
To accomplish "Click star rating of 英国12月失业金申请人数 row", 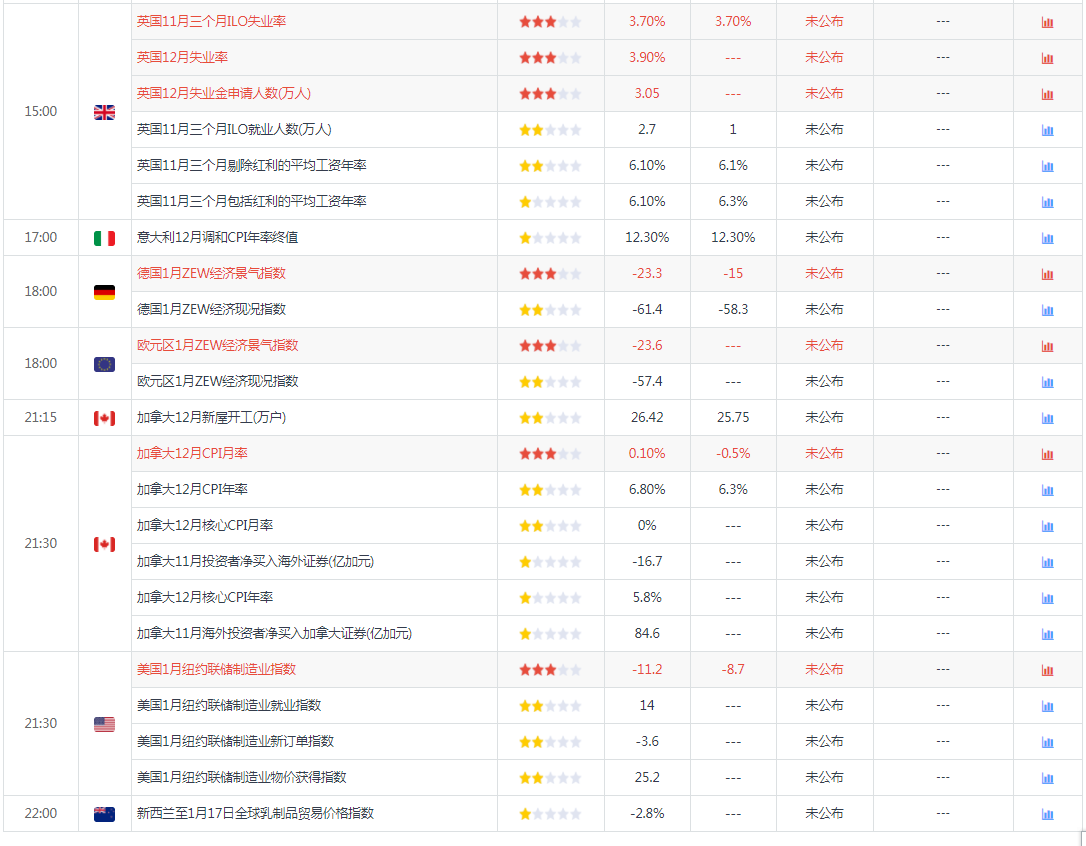I will [x=551, y=94].
